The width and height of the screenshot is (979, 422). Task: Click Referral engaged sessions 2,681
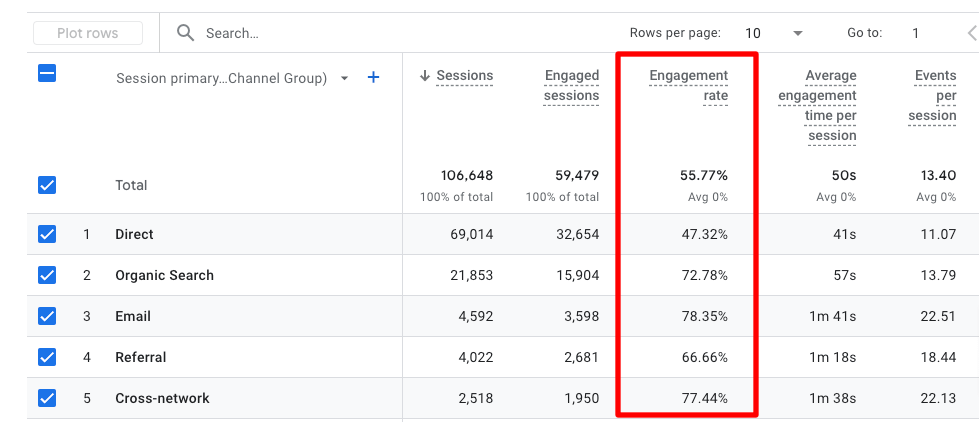(x=580, y=358)
